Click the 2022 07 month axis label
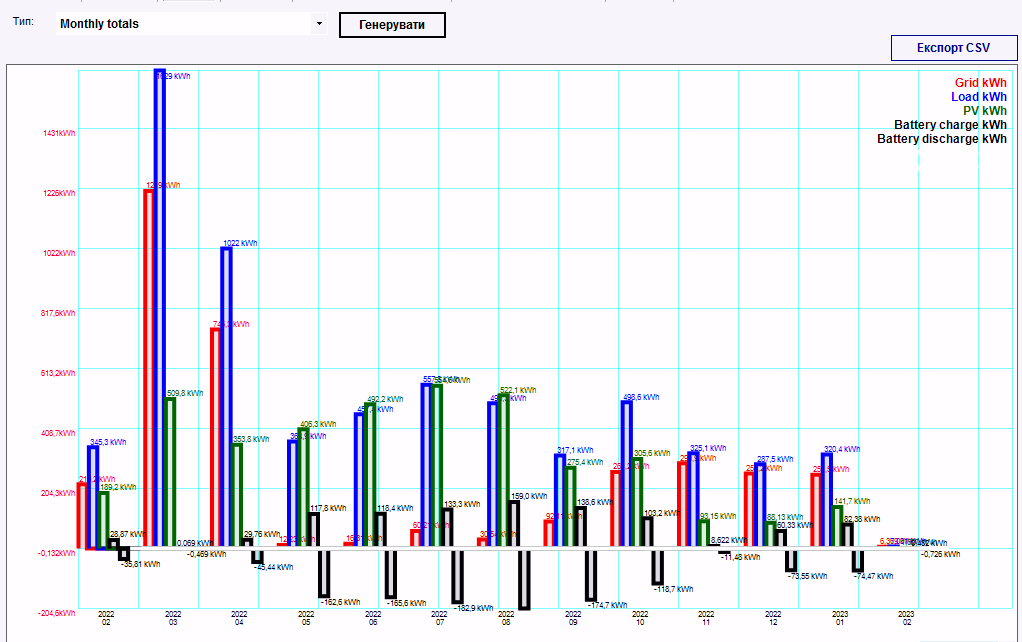 (x=439, y=618)
